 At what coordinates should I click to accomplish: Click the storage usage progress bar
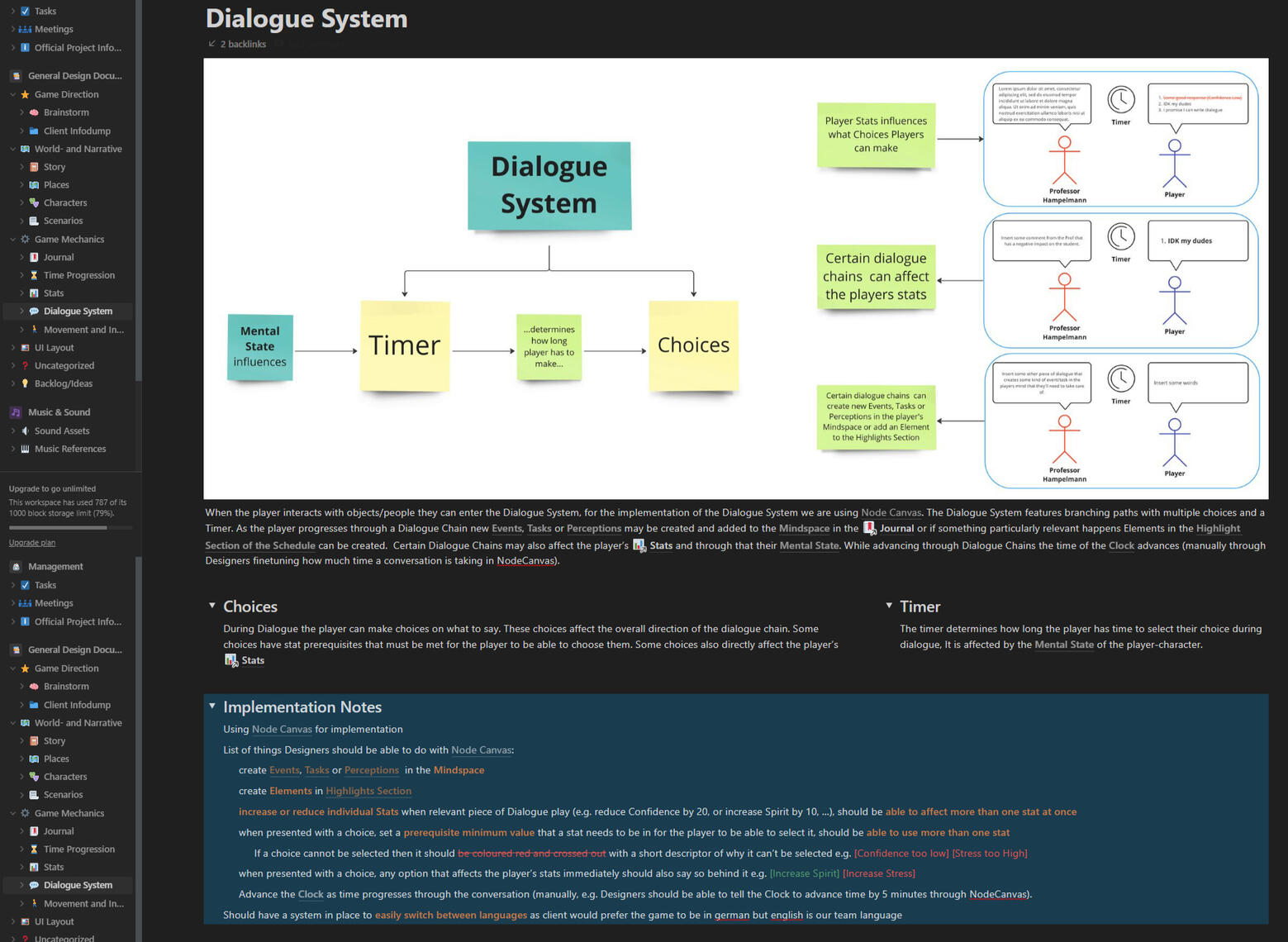click(70, 527)
